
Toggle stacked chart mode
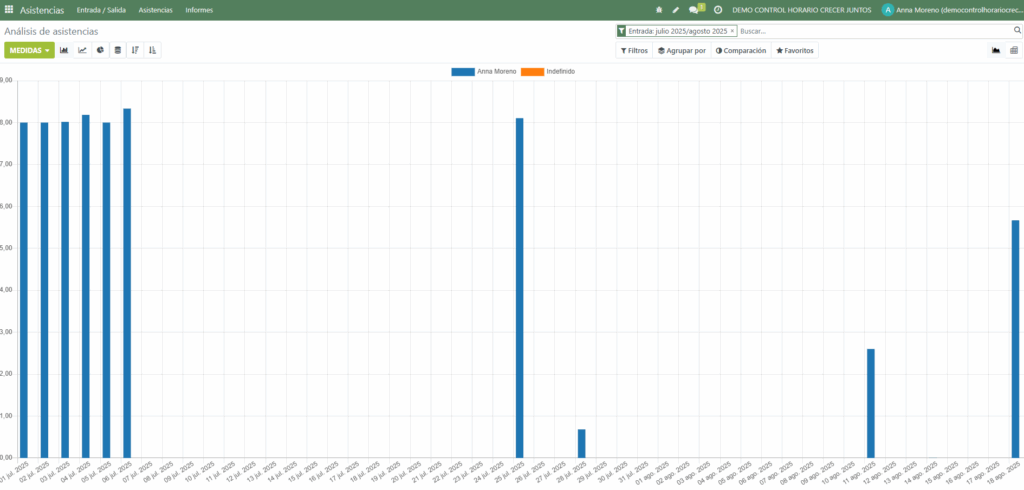click(x=118, y=50)
